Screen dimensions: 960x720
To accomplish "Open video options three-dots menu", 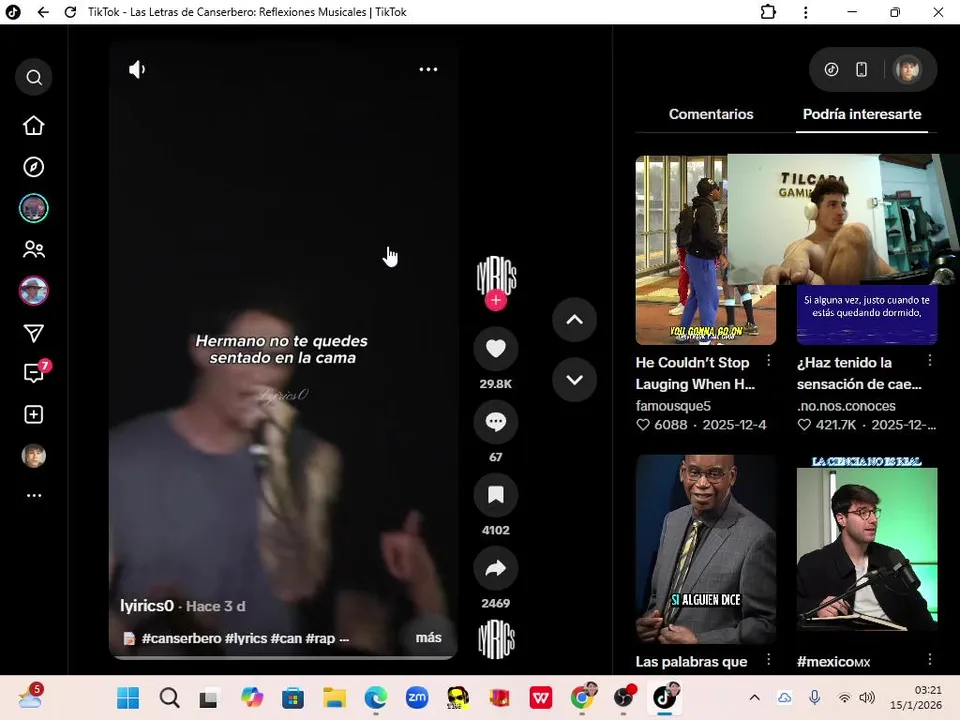I will (x=428, y=69).
